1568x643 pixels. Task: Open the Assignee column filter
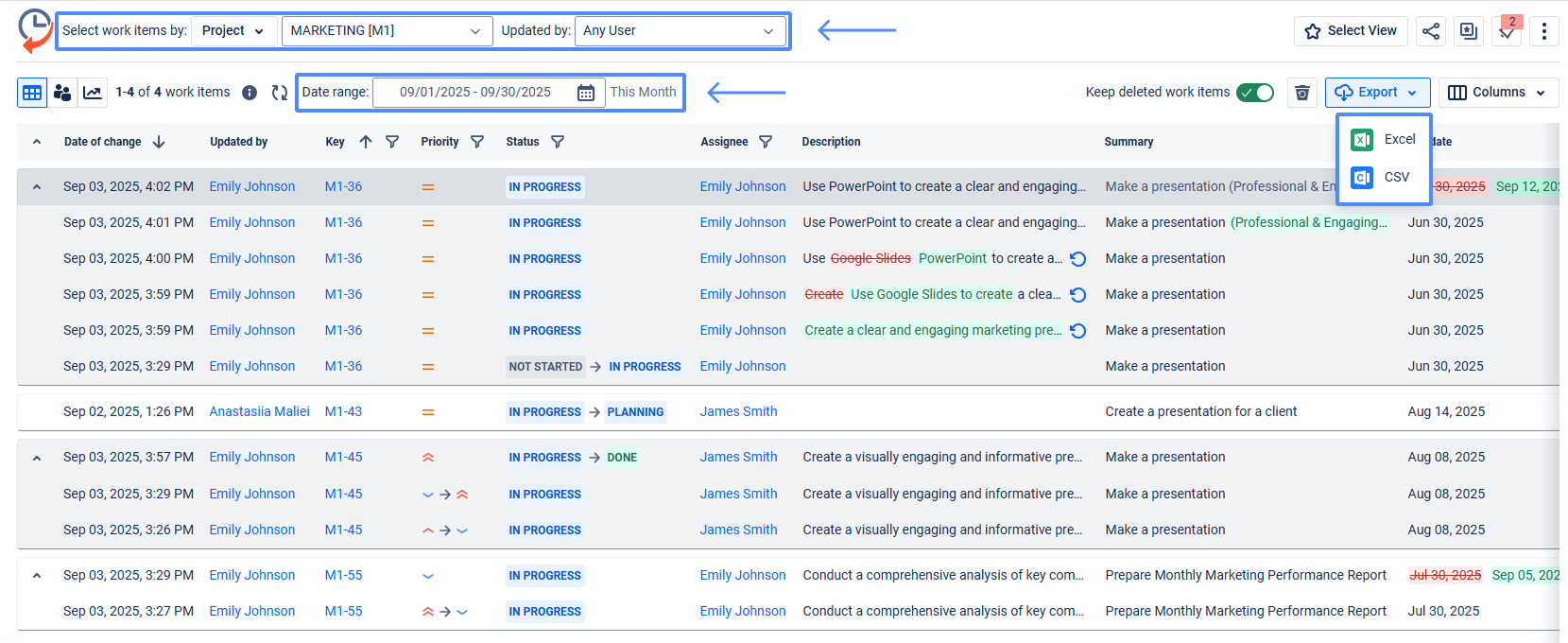tap(766, 142)
